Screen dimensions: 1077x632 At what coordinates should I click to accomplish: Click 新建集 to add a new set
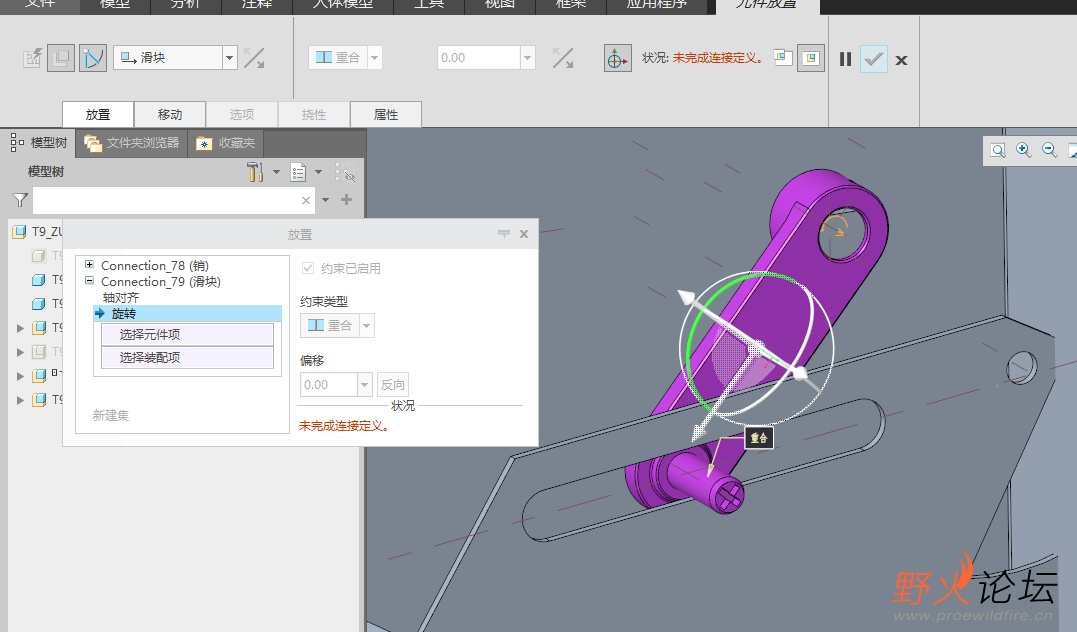pyautogui.click(x=111, y=416)
